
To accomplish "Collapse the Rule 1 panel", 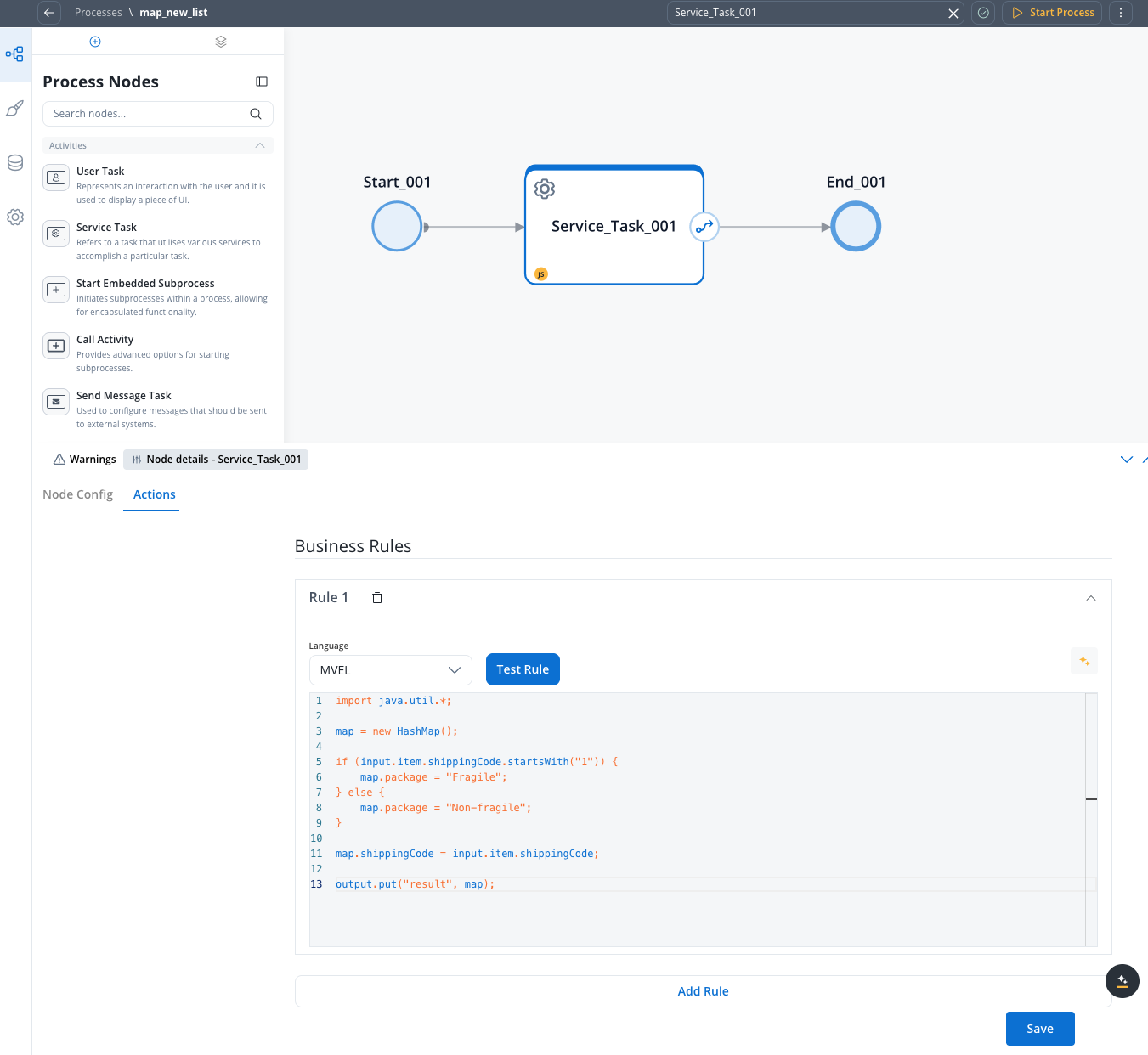I will (1091, 598).
